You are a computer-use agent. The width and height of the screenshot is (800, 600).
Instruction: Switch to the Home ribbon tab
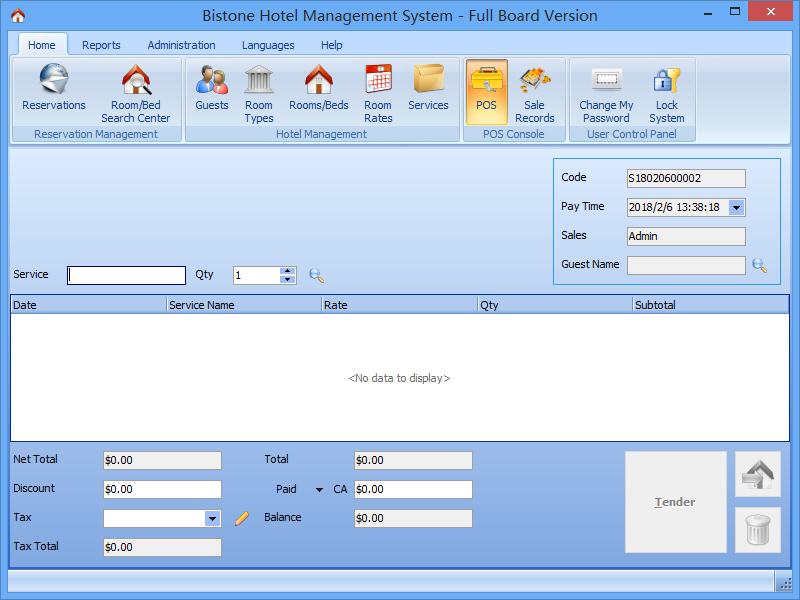(42, 45)
